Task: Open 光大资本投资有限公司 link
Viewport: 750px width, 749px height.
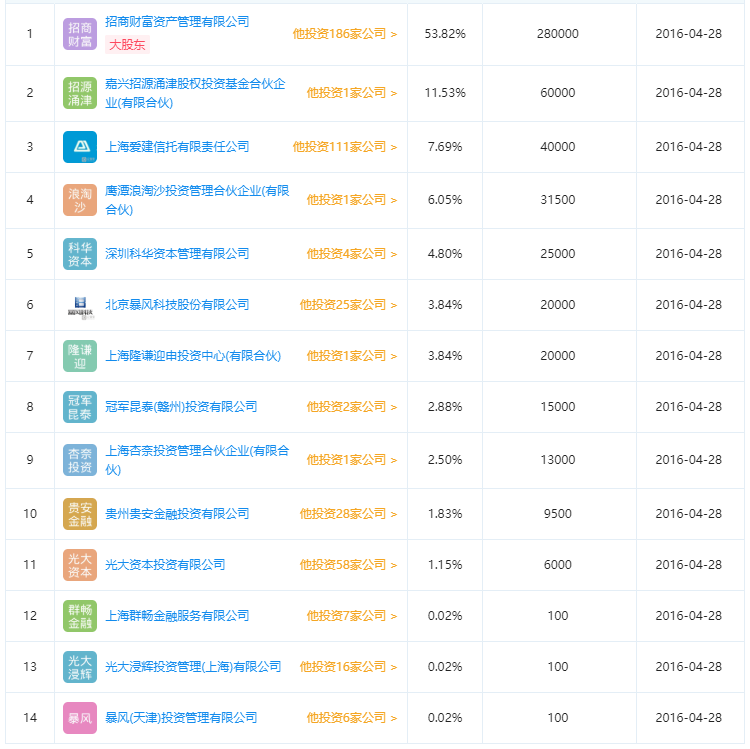Action: pos(165,565)
